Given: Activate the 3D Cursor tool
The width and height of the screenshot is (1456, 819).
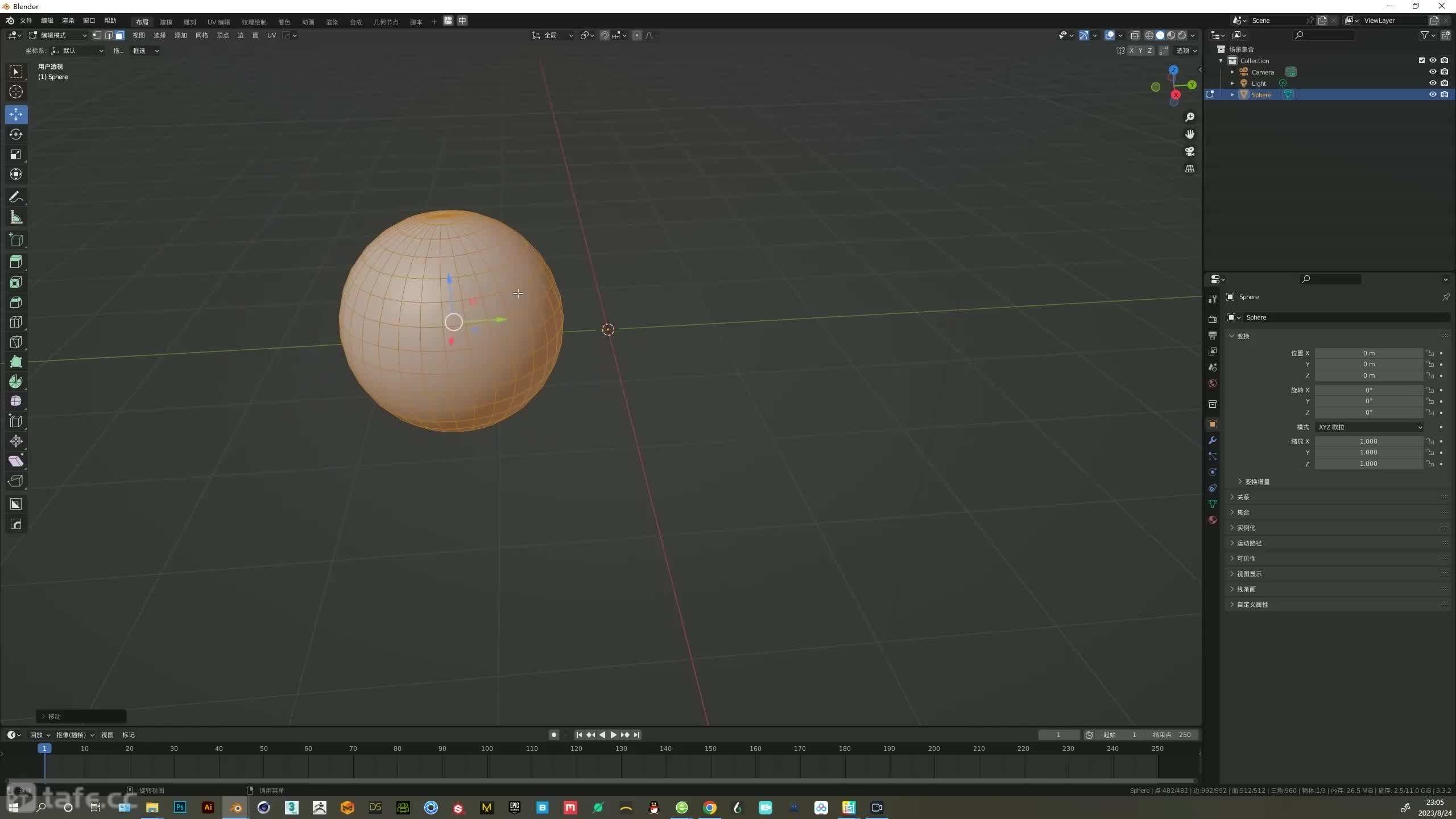Looking at the screenshot, I should pyautogui.click(x=16, y=92).
